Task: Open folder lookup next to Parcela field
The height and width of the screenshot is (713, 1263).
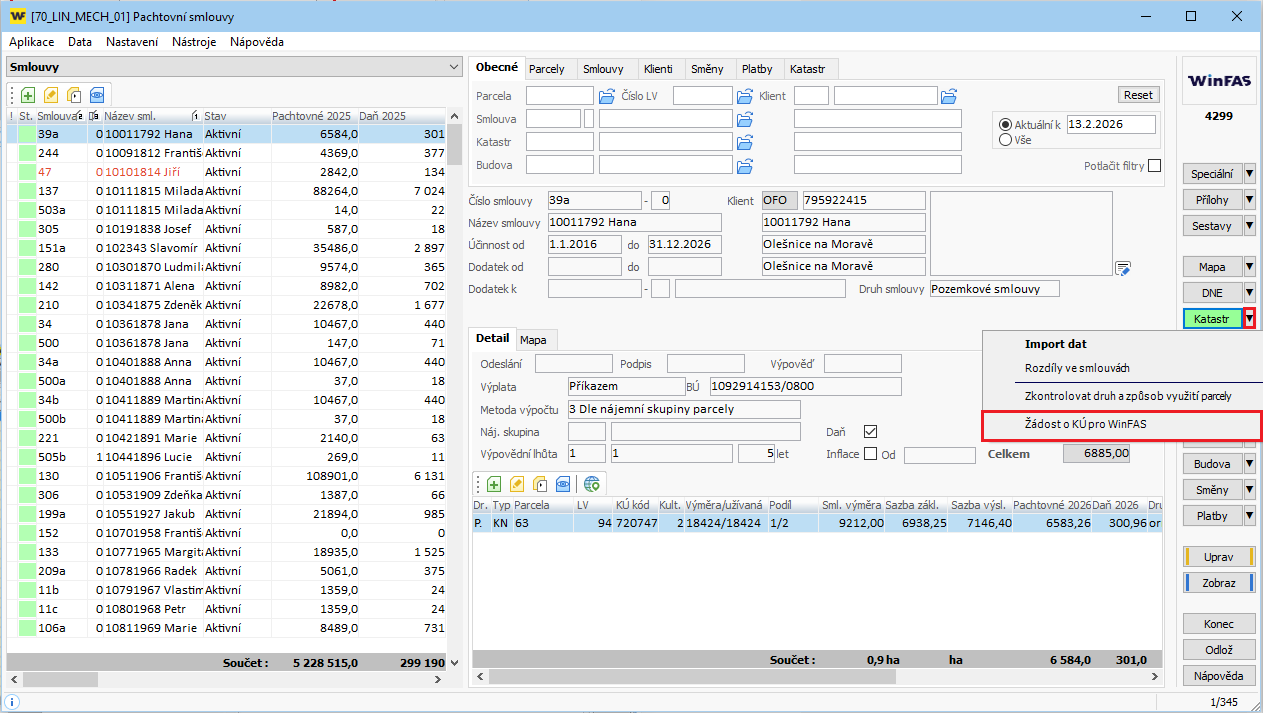Action: (x=607, y=96)
